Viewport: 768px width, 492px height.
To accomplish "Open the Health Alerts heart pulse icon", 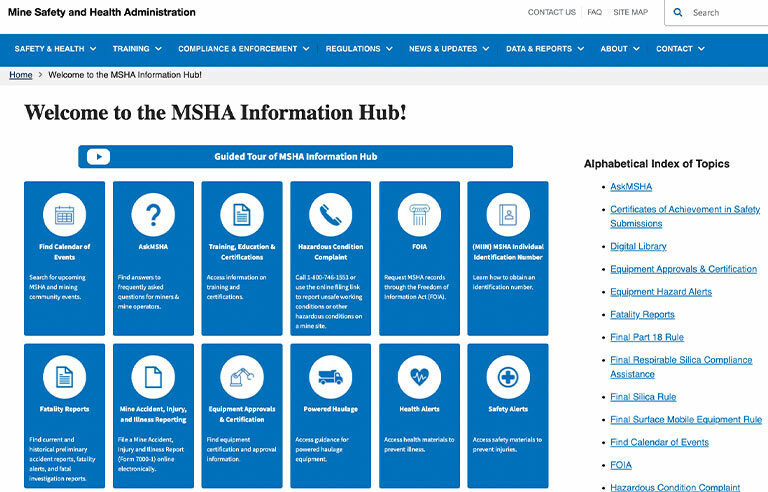I will tap(419, 377).
